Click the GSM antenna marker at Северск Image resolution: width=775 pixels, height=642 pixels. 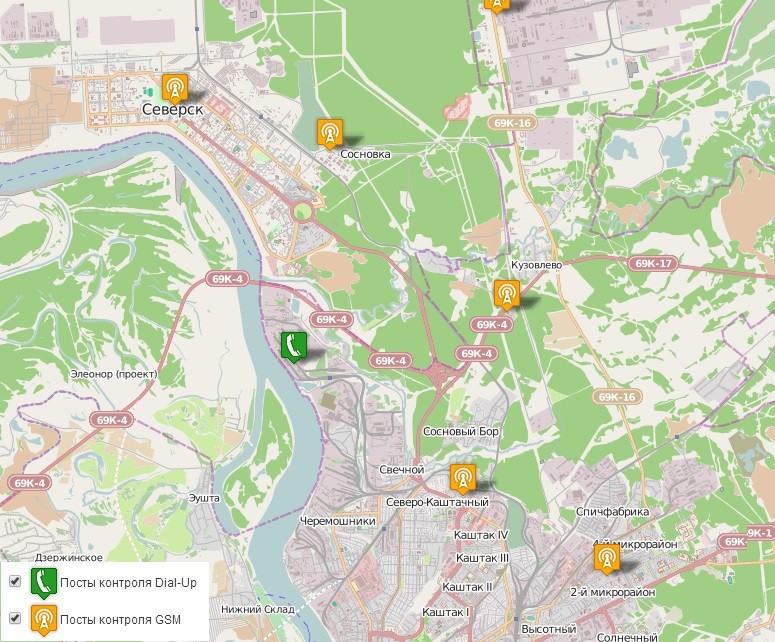tap(174, 87)
